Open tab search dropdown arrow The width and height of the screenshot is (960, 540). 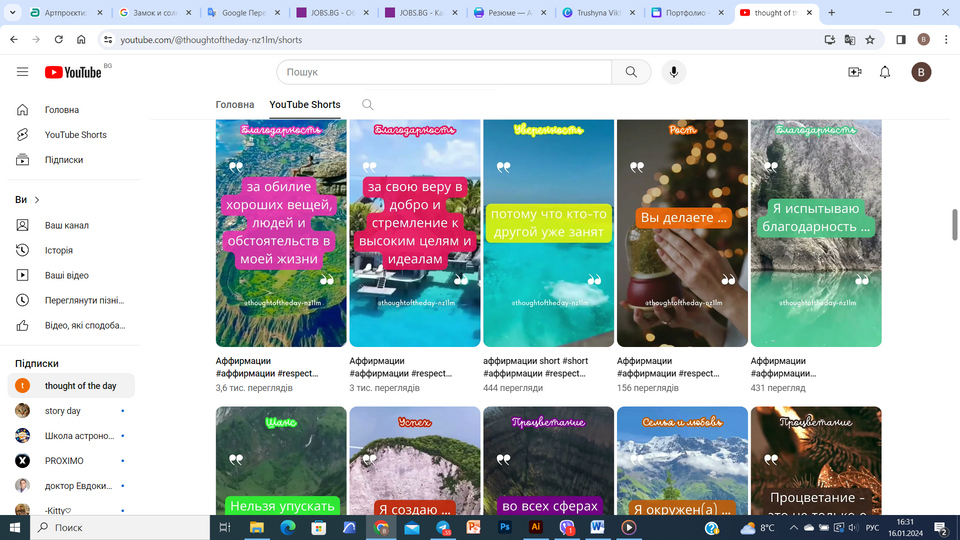12,12
